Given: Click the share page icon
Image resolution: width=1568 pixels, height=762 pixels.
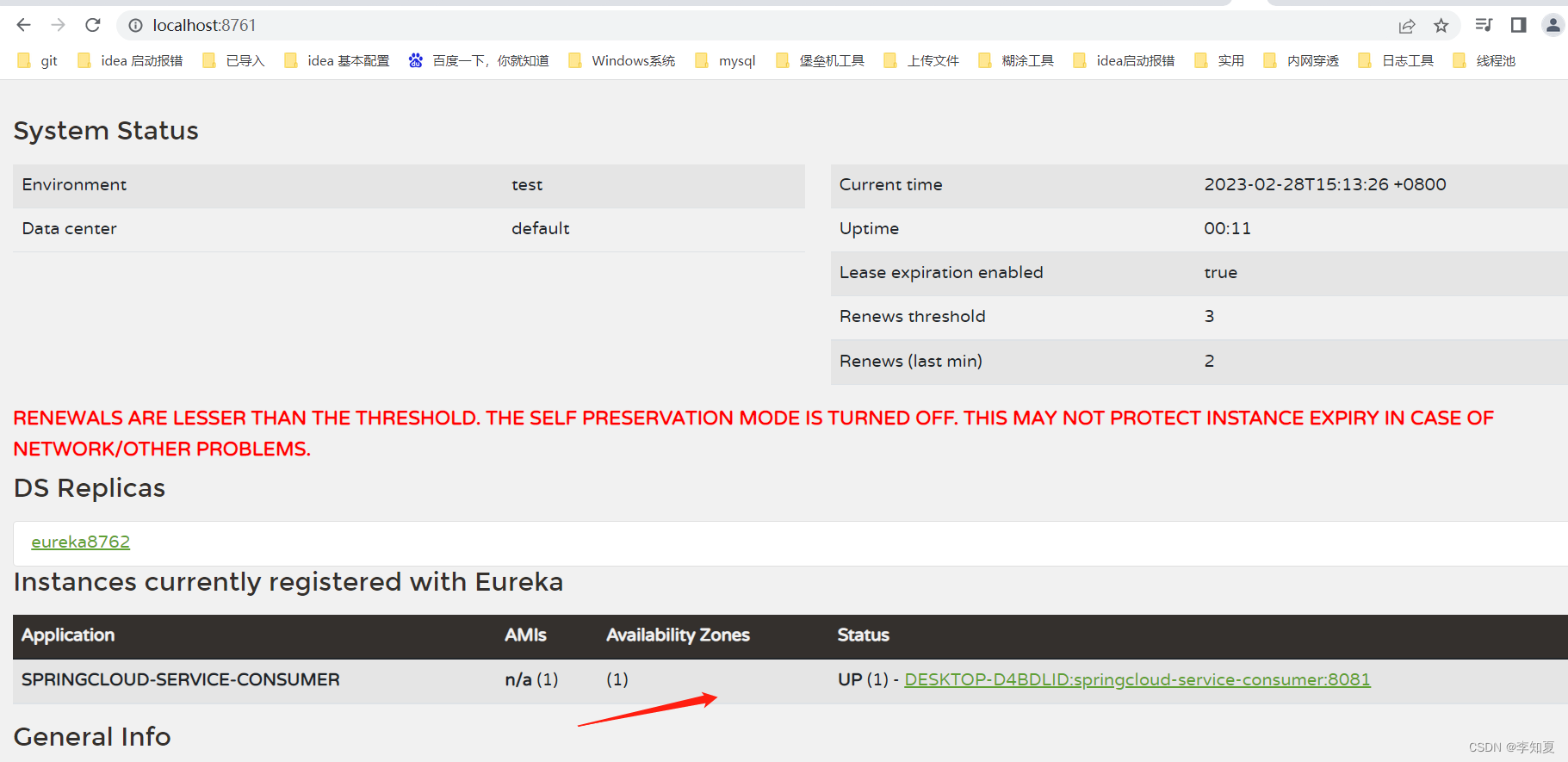Looking at the screenshot, I should [1407, 26].
